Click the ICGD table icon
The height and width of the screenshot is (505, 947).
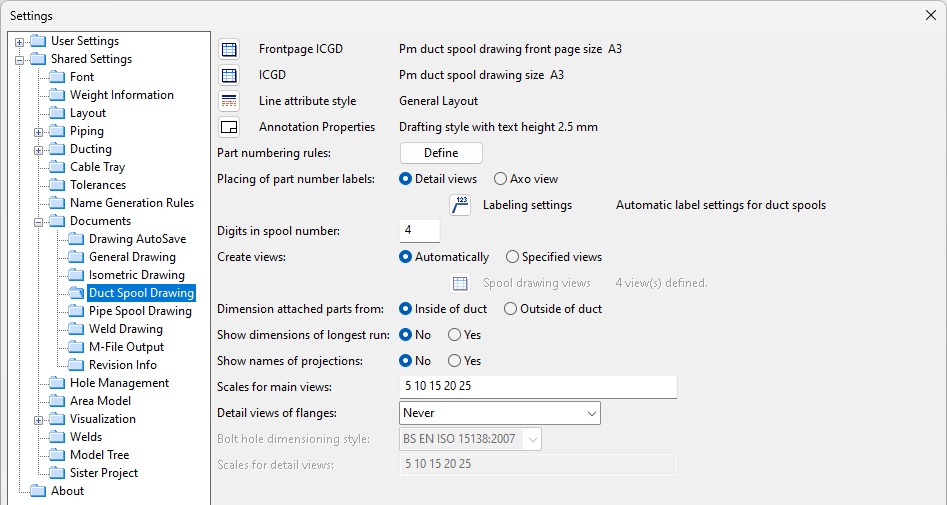coord(229,75)
